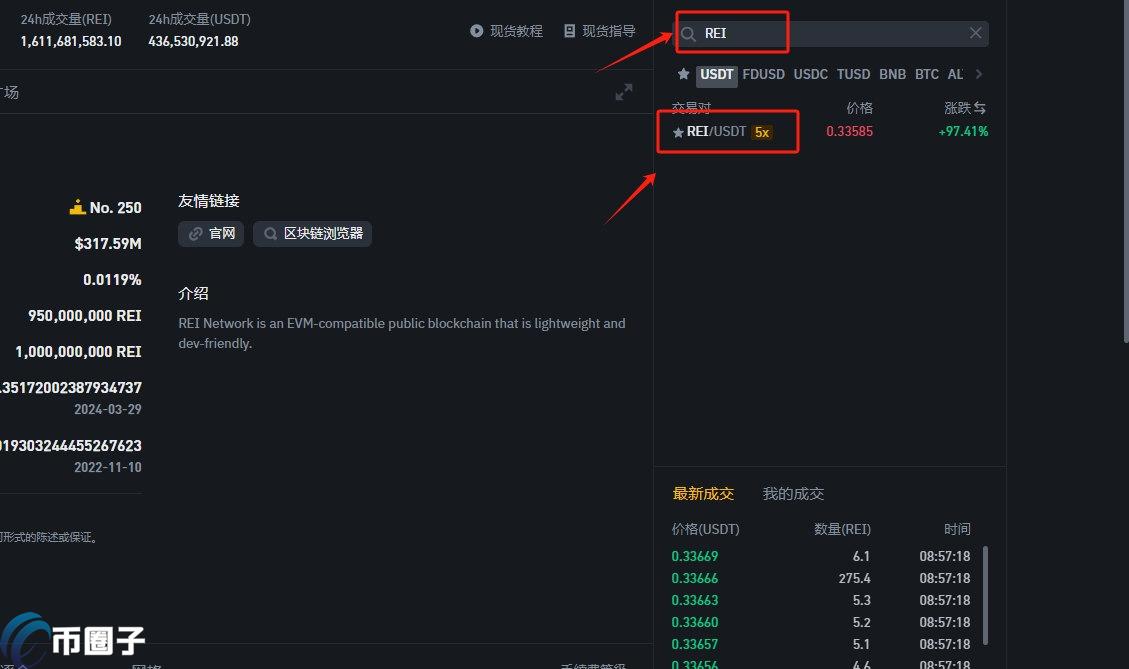
Task: Click the 1,000,000,000 REI max supply
Action: pyautogui.click(x=78, y=352)
